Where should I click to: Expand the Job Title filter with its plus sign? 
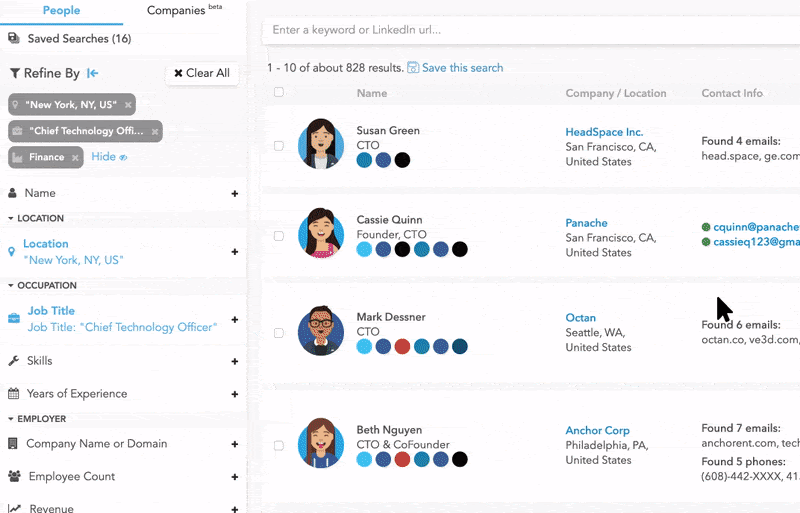(235, 320)
